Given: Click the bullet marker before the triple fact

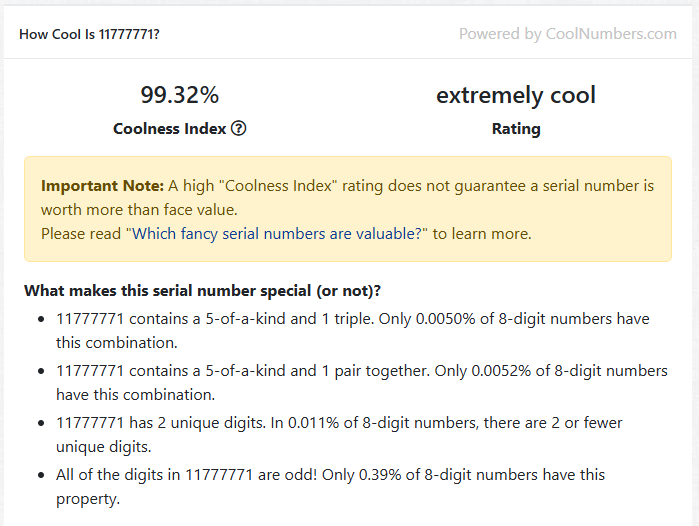Looking at the screenshot, I should [40, 319].
